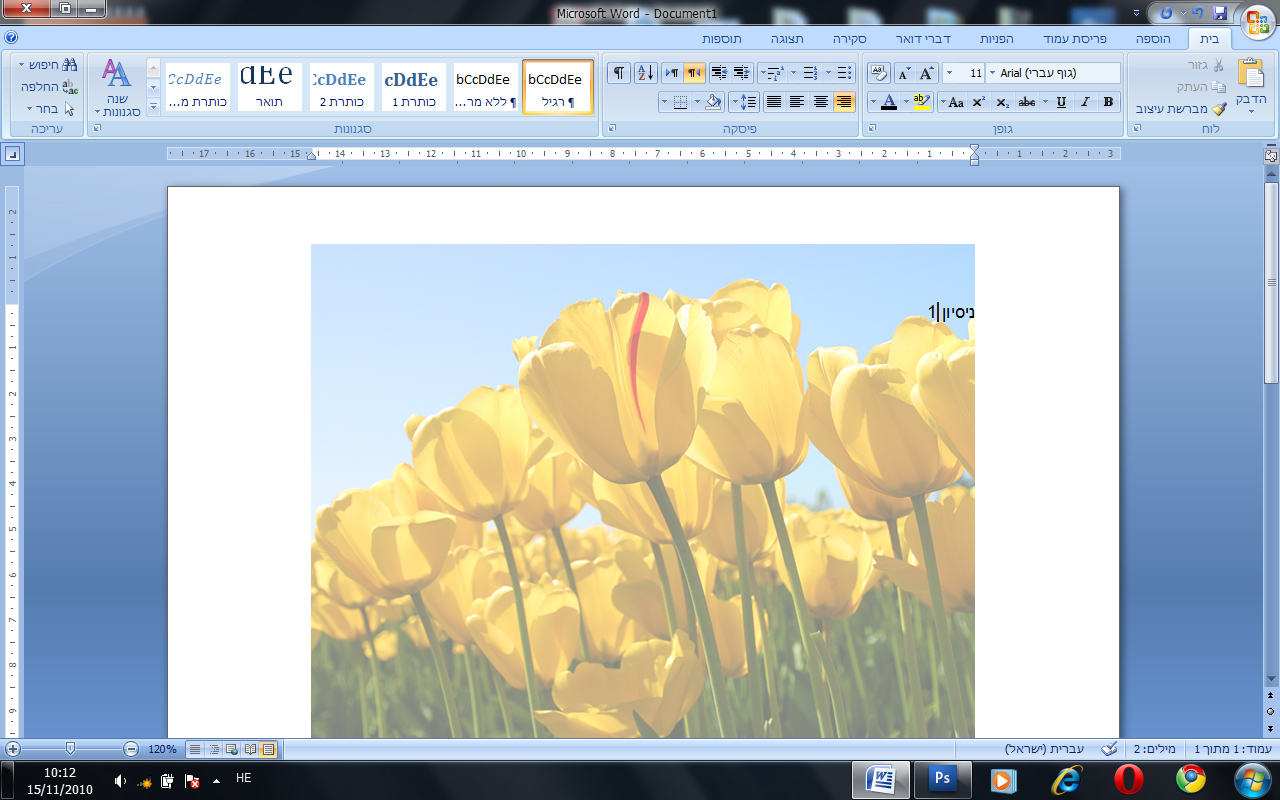Screen dimensions: 1280x800
Task: Apply italic formatting
Action: pyautogui.click(x=1084, y=102)
